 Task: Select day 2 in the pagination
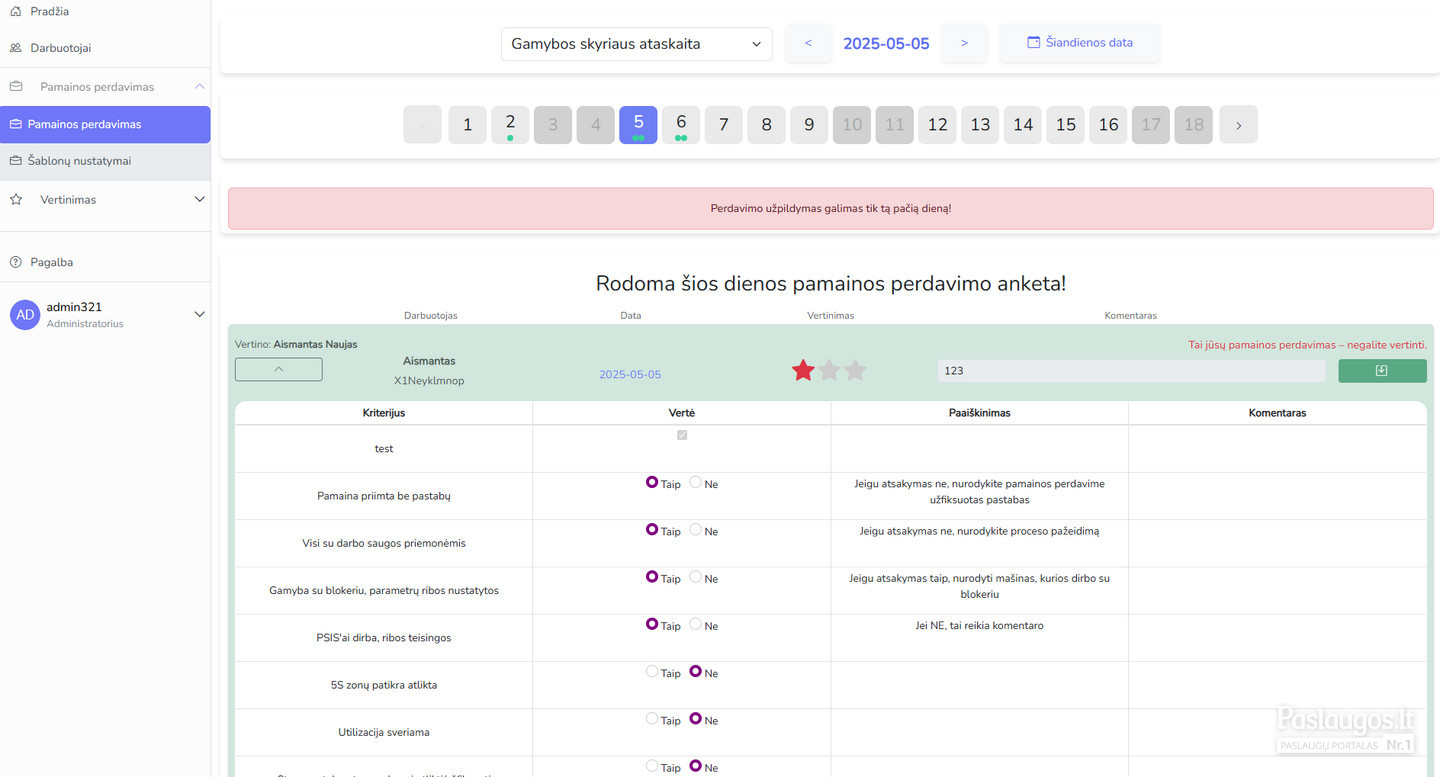510,125
